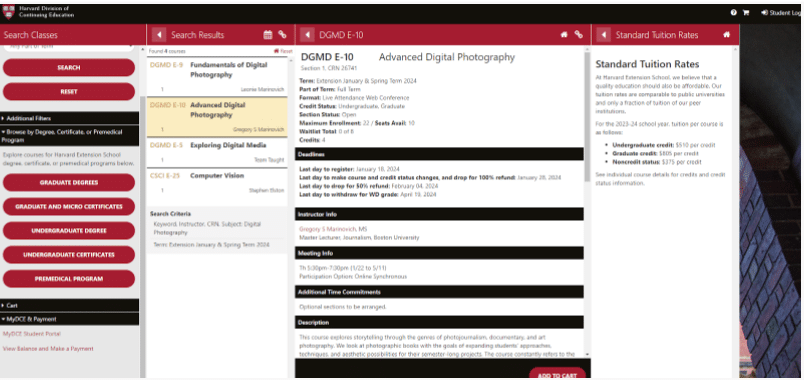
Task: Open the MyDCE Student Portal link
Action: tap(32, 334)
